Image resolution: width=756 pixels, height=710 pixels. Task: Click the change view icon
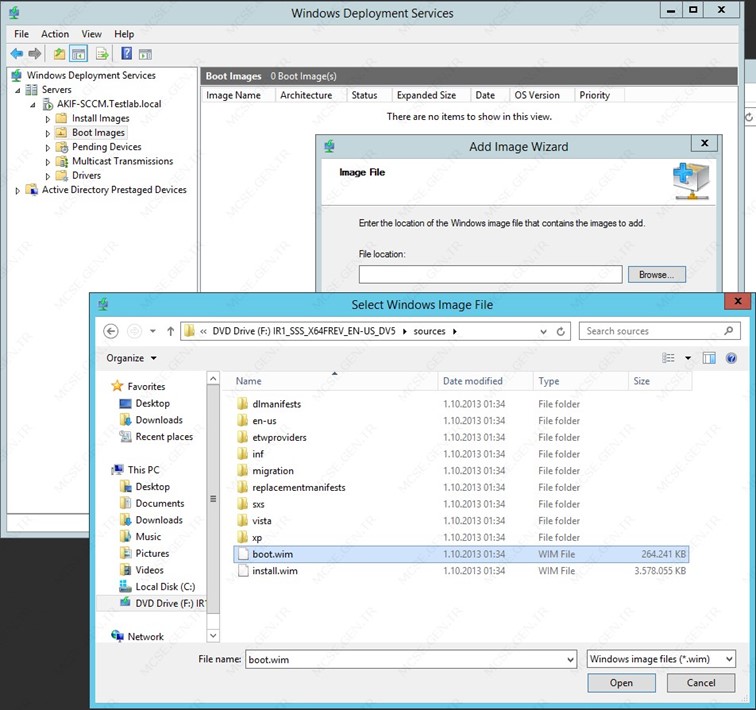(x=668, y=358)
